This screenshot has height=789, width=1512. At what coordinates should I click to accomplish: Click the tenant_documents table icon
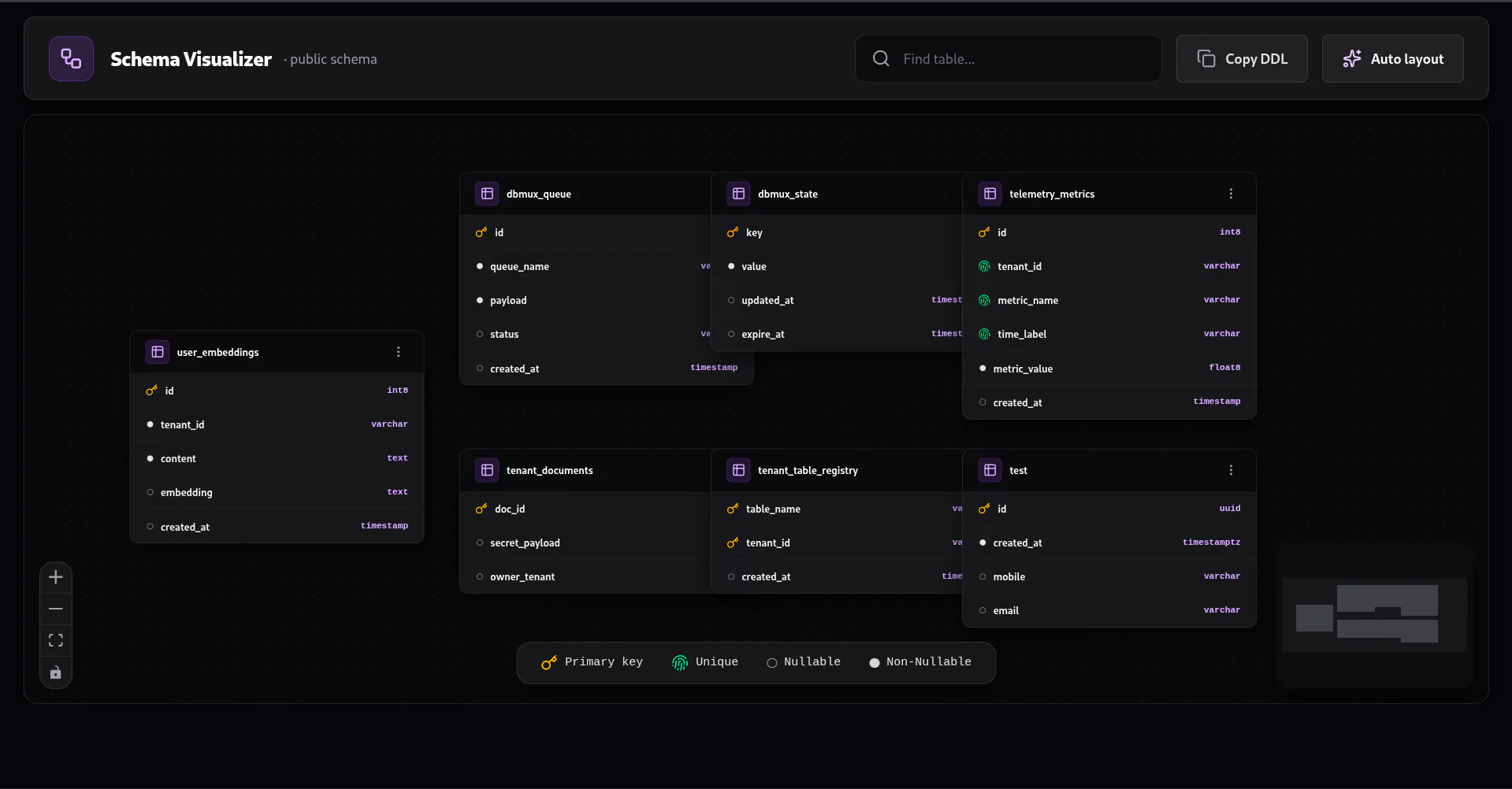coord(487,470)
